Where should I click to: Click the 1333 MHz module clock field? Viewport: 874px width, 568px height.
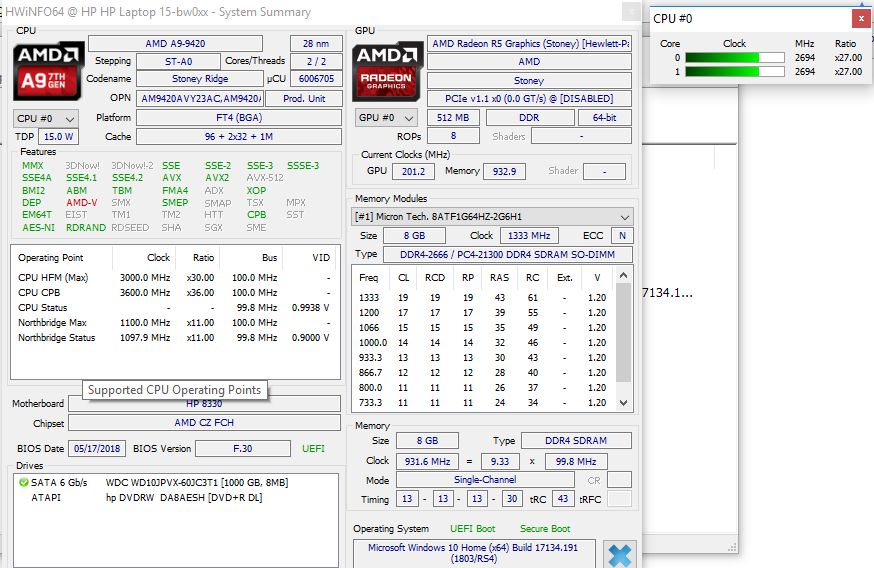click(x=529, y=236)
